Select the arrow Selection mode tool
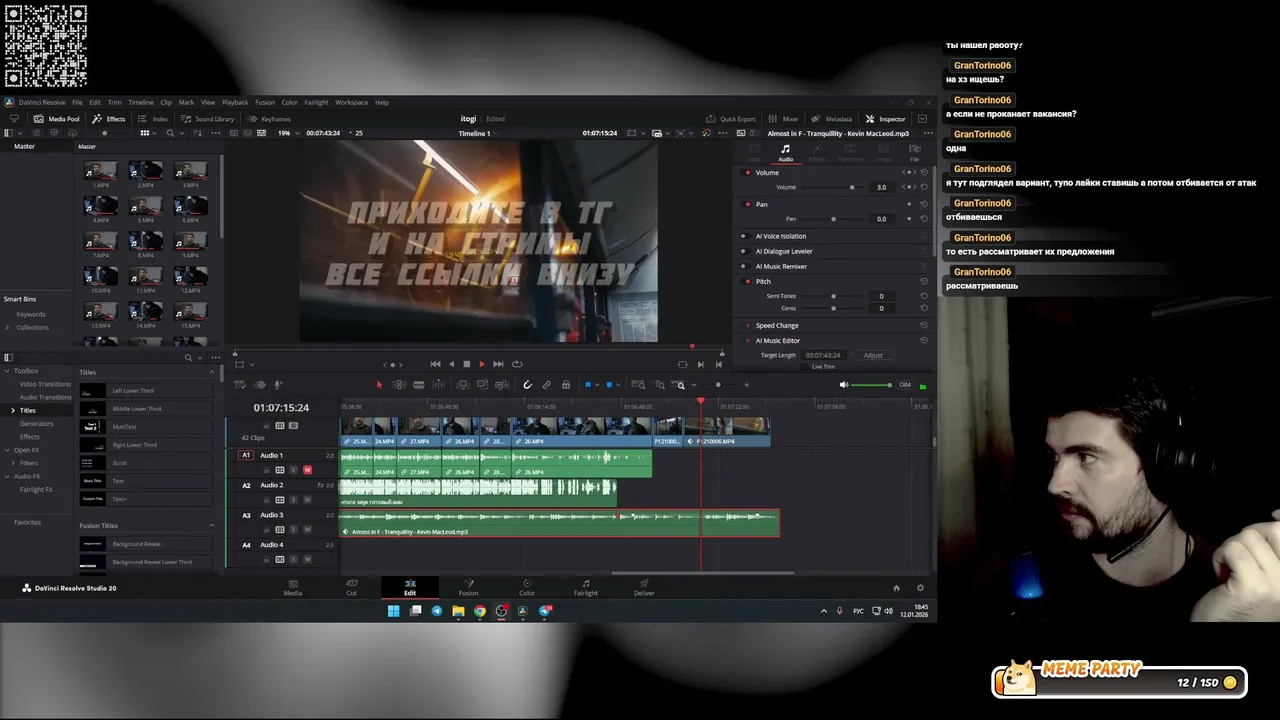 [379, 385]
